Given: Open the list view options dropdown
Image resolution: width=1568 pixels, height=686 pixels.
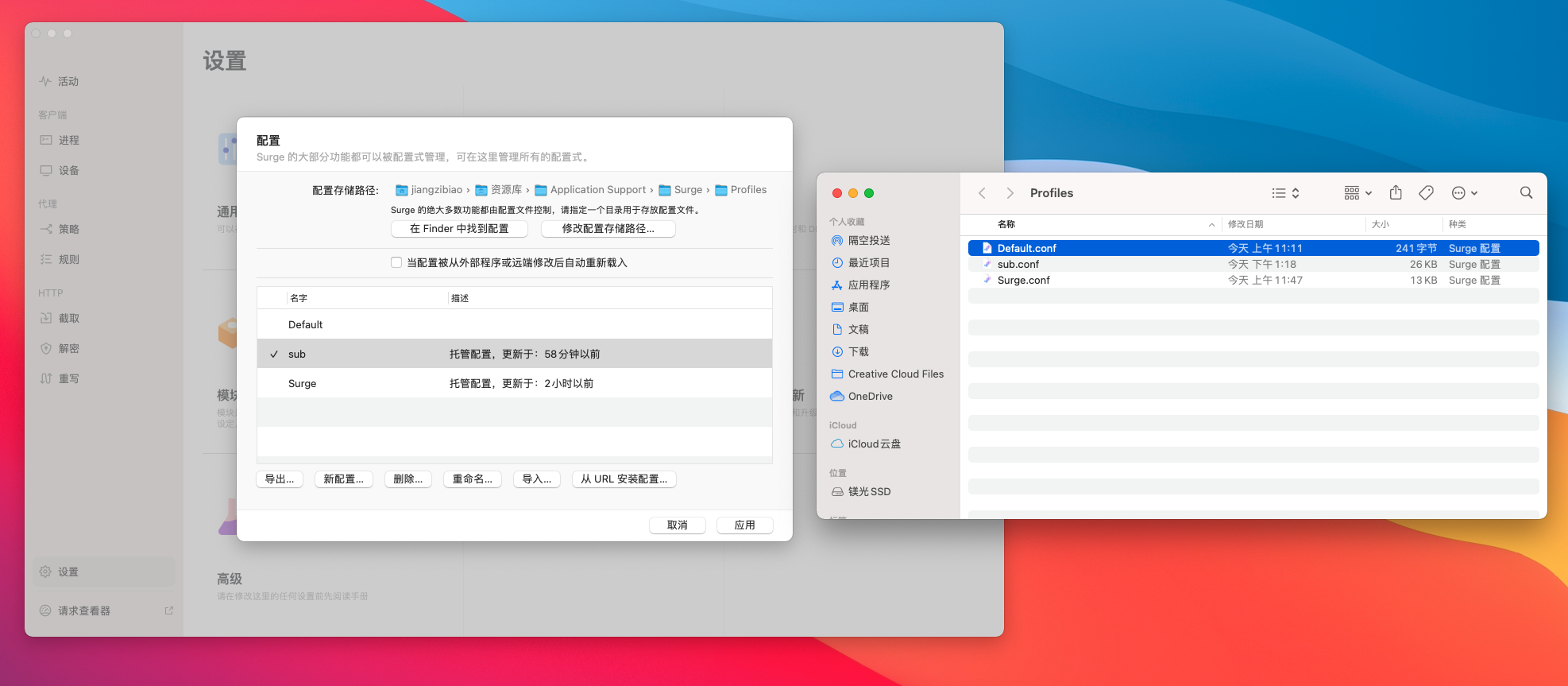Looking at the screenshot, I should pos(1285,193).
